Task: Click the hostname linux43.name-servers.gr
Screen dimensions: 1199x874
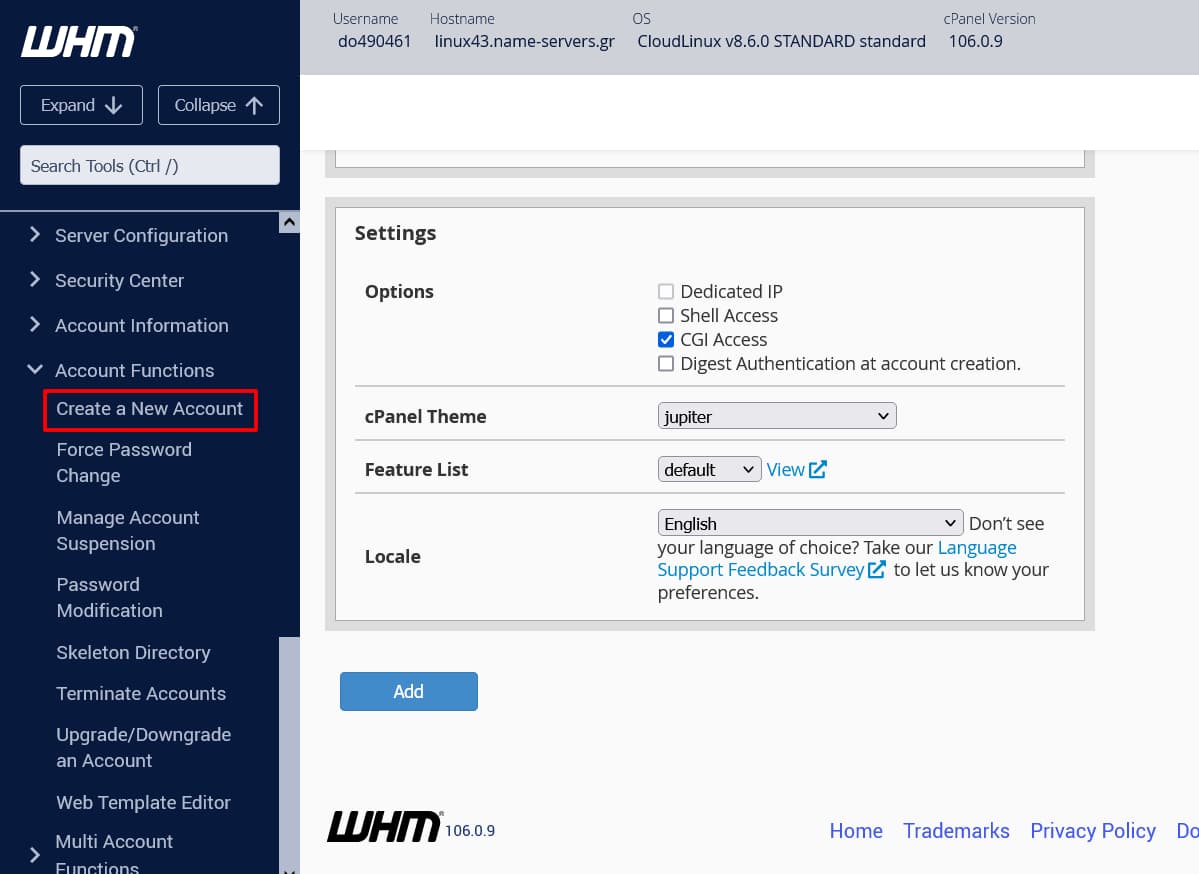Action: click(525, 41)
